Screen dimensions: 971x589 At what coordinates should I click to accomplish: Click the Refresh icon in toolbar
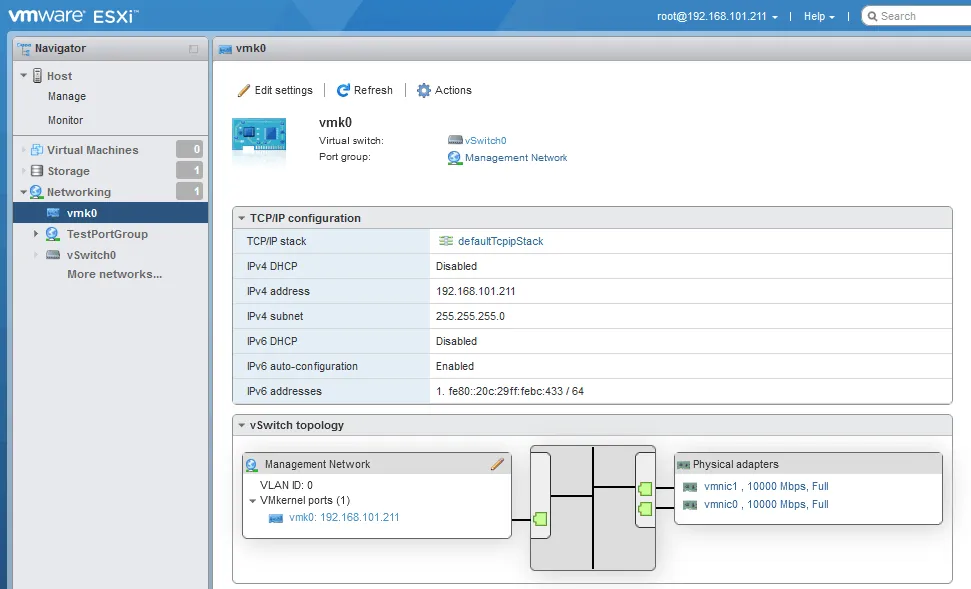[x=343, y=90]
